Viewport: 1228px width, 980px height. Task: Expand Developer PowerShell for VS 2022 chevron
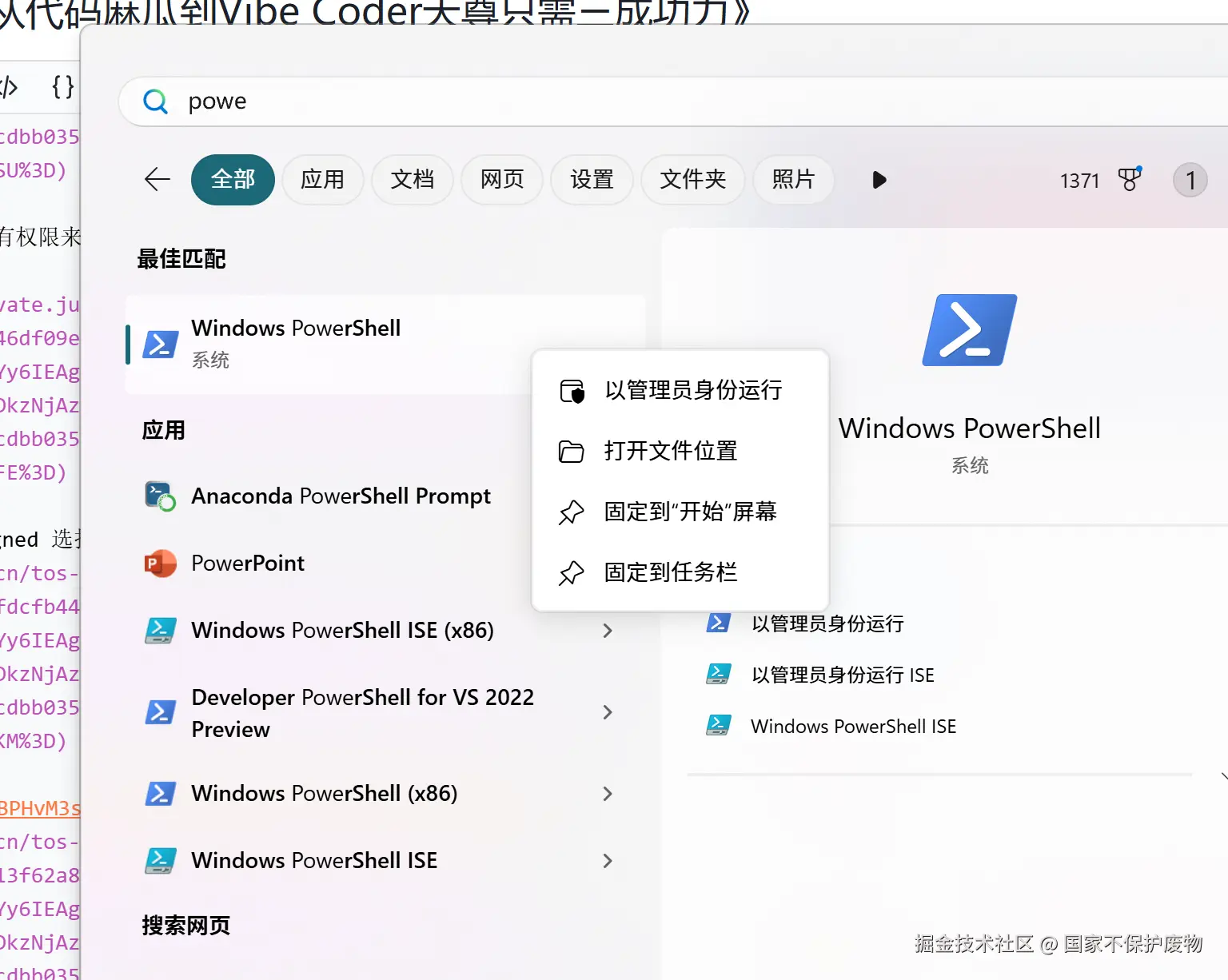tap(608, 712)
